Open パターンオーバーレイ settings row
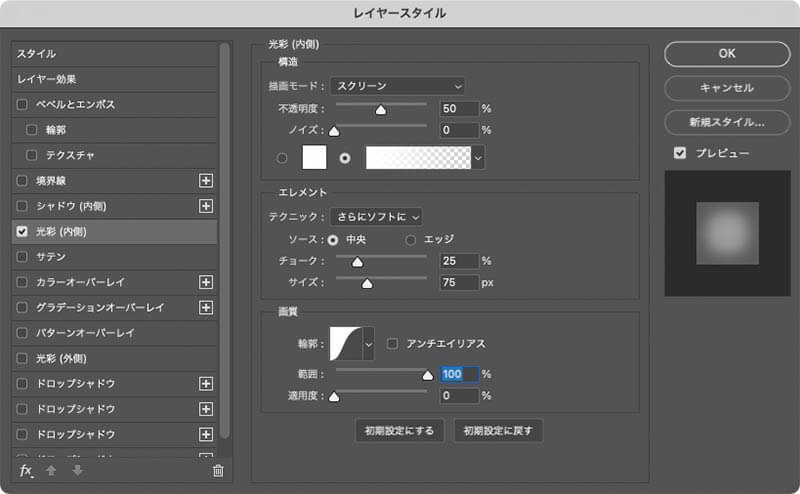Viewport: 800px width, 494px height. click(114, 333)
